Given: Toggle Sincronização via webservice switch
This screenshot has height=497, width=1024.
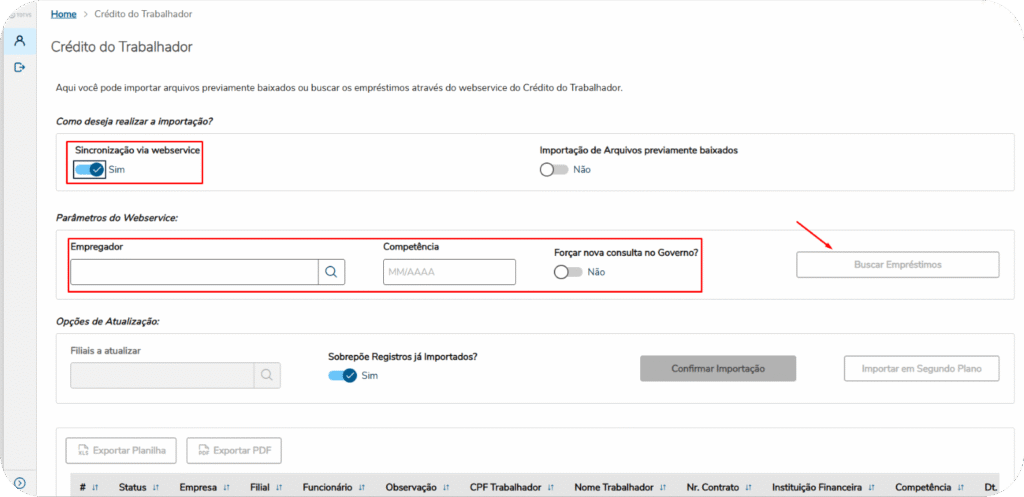Looking at the screenshot, I should (x=89, y=170).
